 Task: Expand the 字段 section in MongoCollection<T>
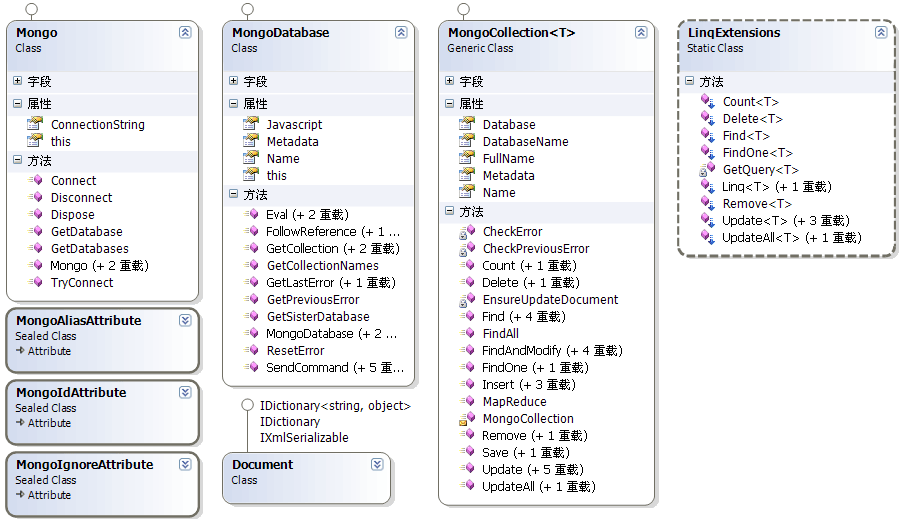[449, 81]
